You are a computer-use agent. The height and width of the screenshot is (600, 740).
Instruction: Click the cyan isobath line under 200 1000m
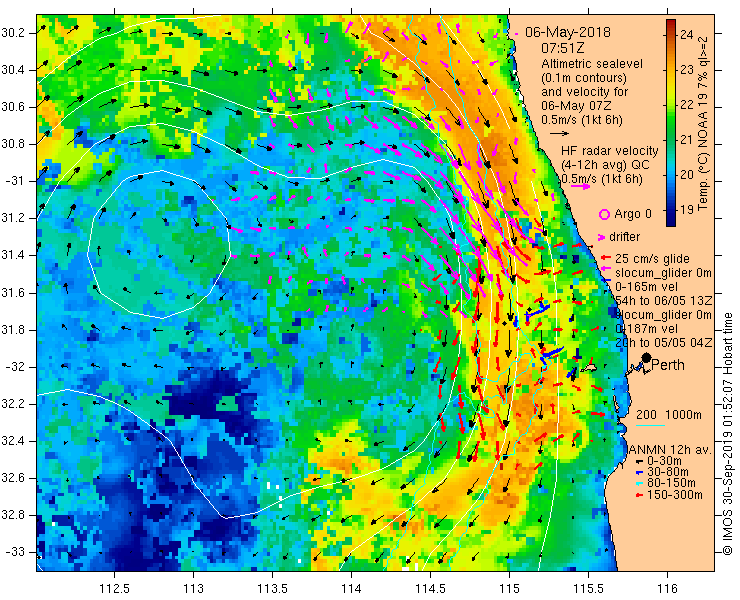pos(650,425)
